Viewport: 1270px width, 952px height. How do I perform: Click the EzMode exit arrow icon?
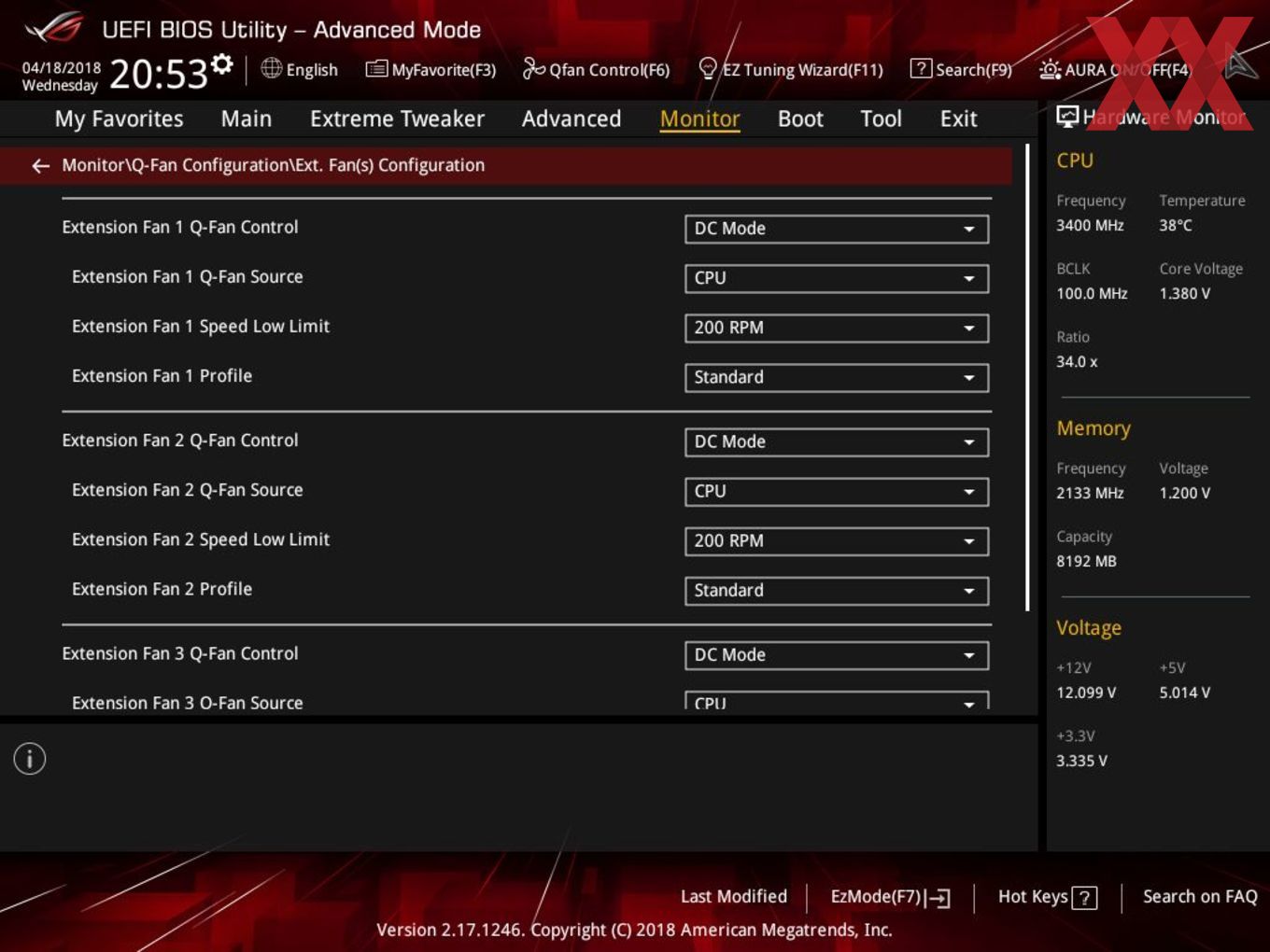coord(939,898)
